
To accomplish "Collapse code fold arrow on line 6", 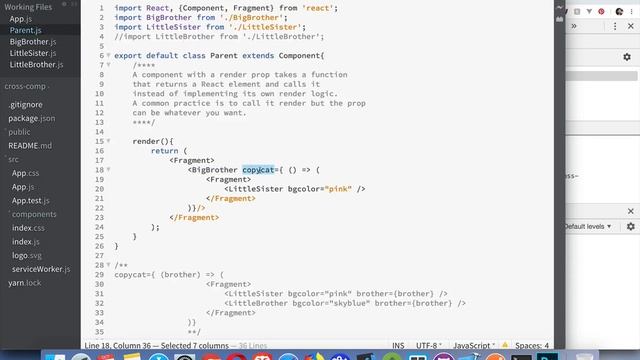I will pyautogui.click(x=109, y=55).
